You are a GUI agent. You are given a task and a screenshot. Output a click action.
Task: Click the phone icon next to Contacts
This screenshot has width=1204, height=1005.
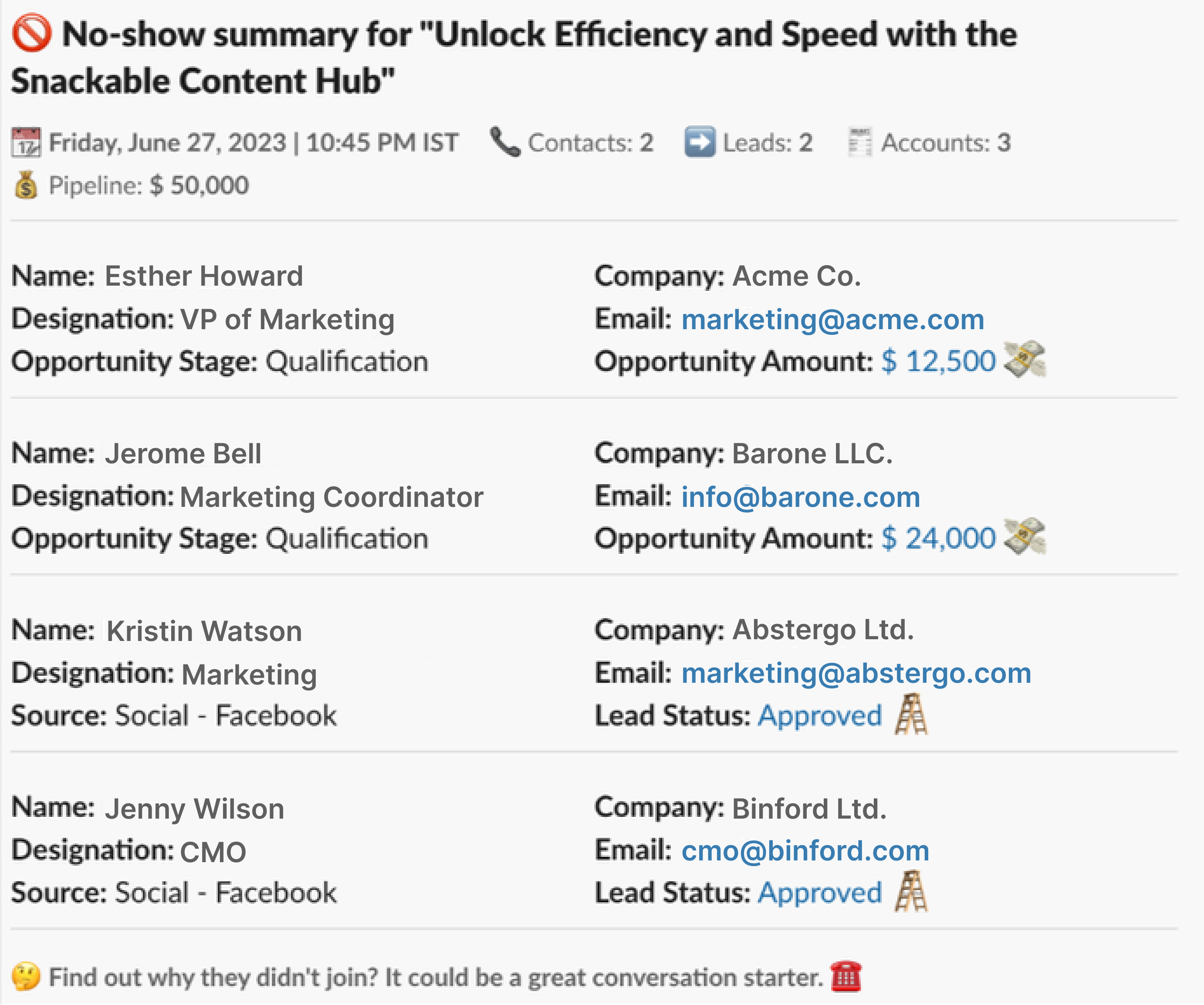coord(505,142)
